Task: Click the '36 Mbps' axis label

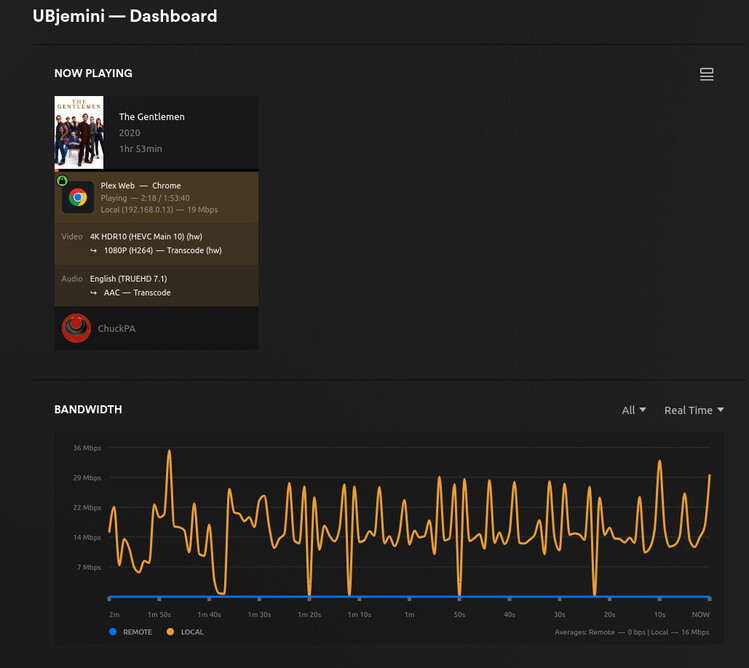Action: pyautogui.click(x=87, y=448)
